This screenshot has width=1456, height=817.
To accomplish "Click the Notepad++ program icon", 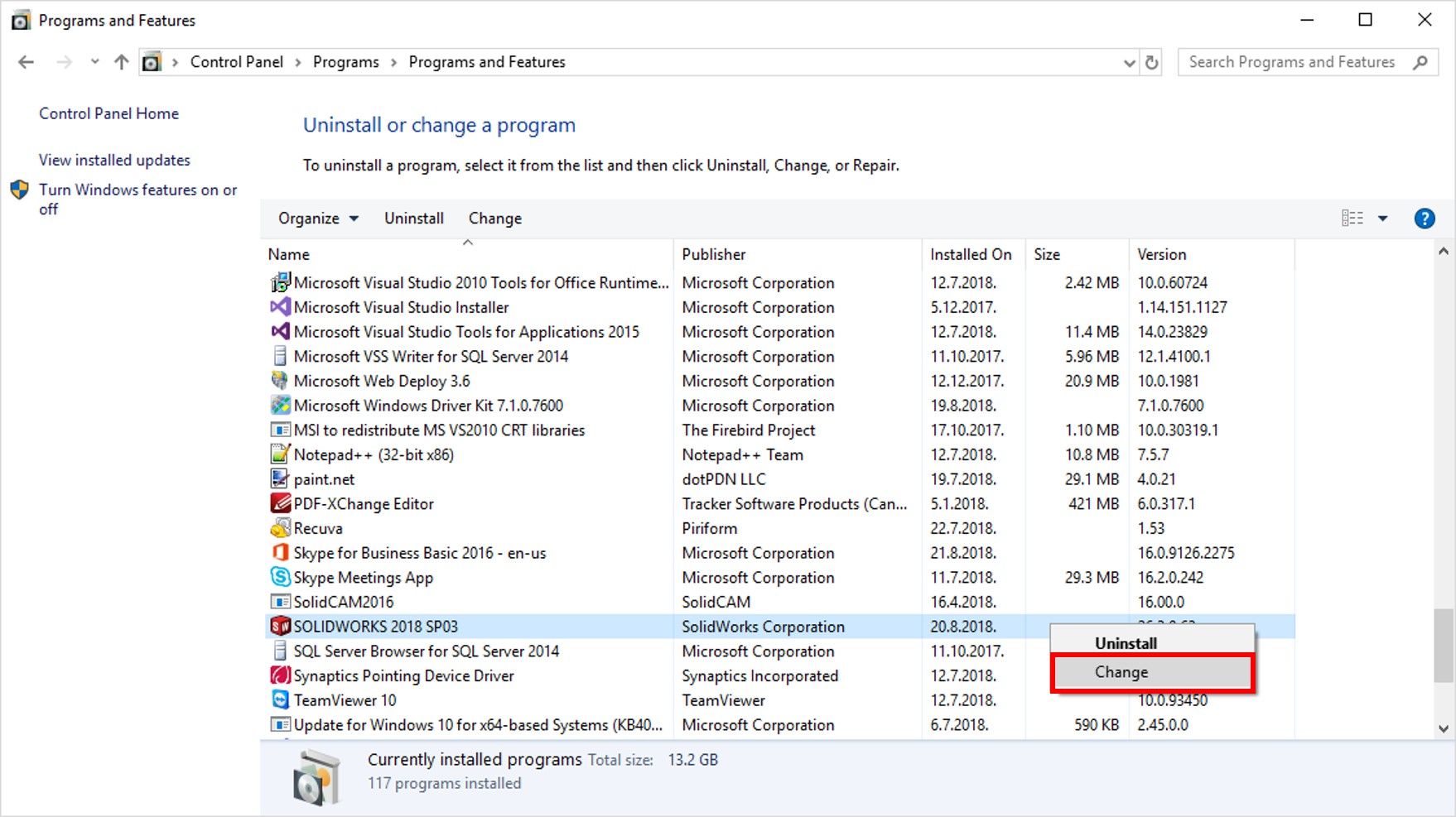I will [x=281, y=454].
